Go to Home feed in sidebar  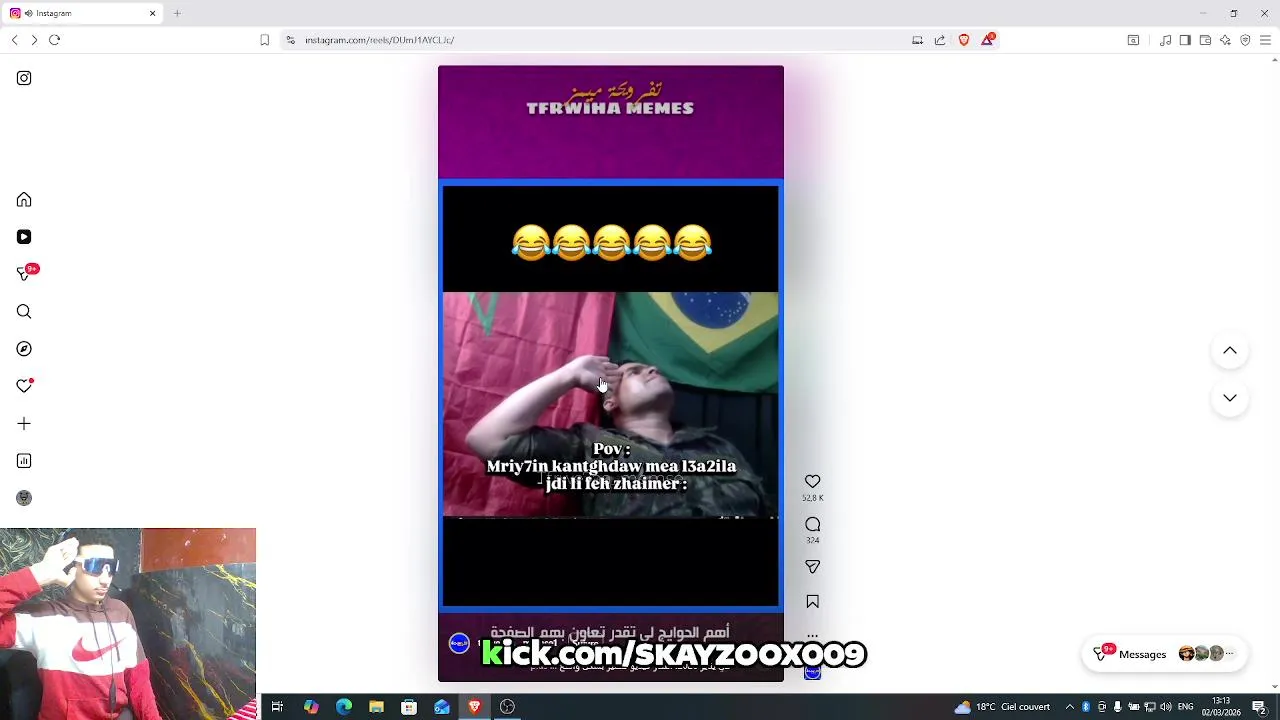click(x=24, y=200)
